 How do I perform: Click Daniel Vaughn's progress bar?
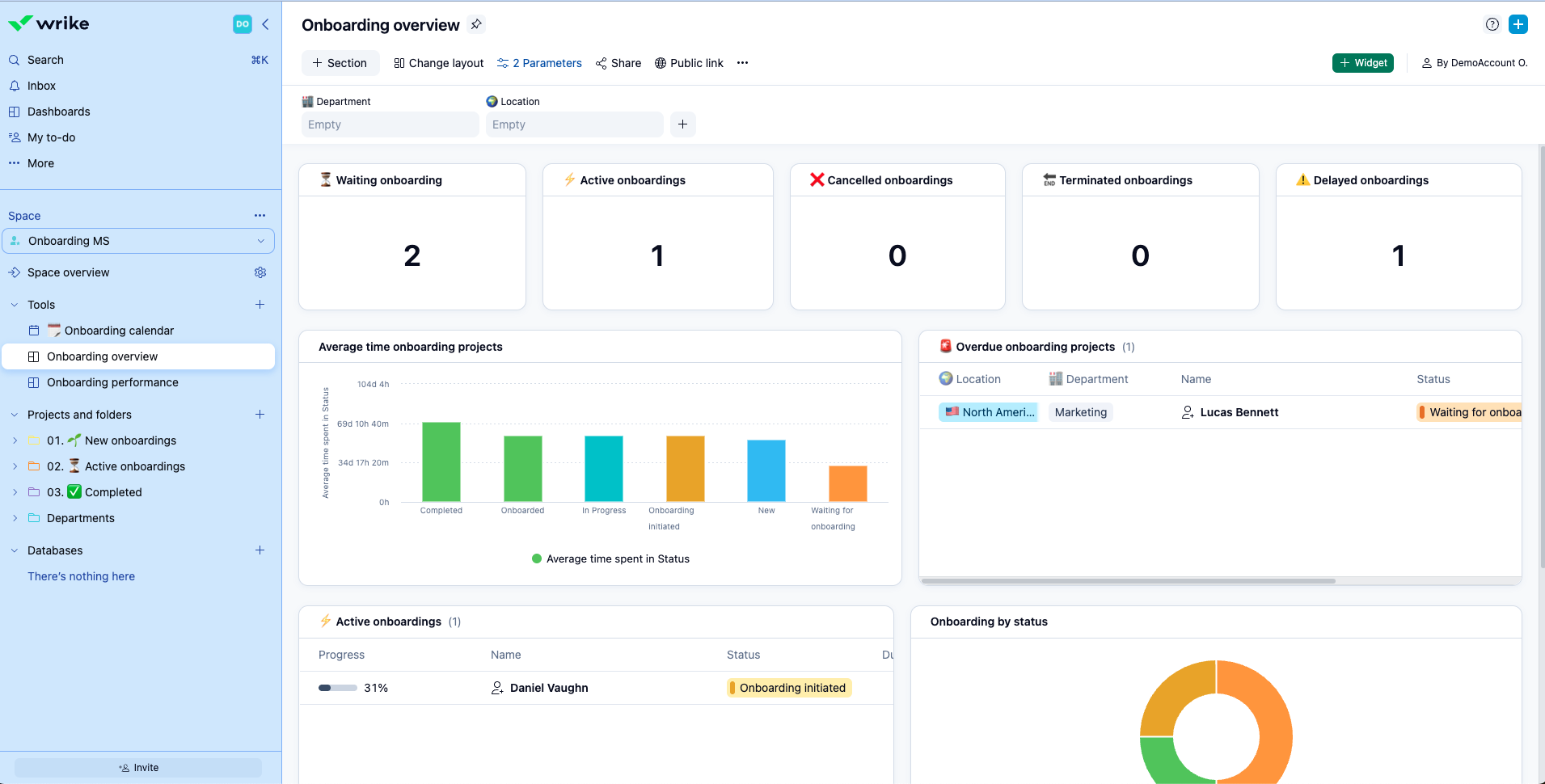[338, 687]
